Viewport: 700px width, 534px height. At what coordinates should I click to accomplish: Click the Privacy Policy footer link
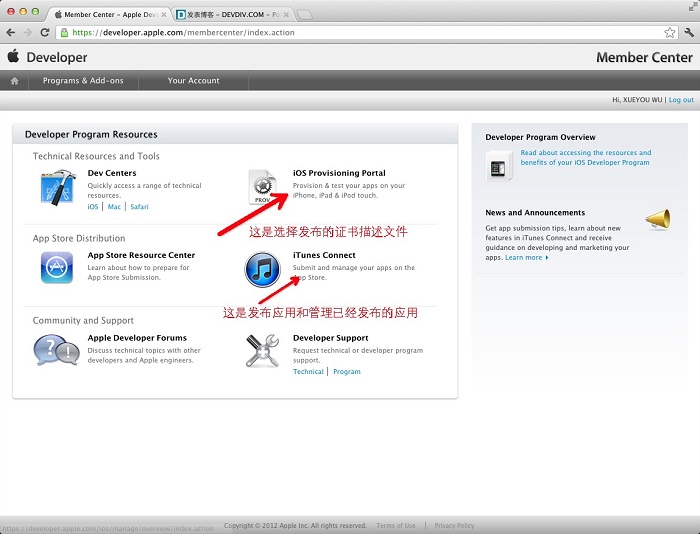pos(454,526)
